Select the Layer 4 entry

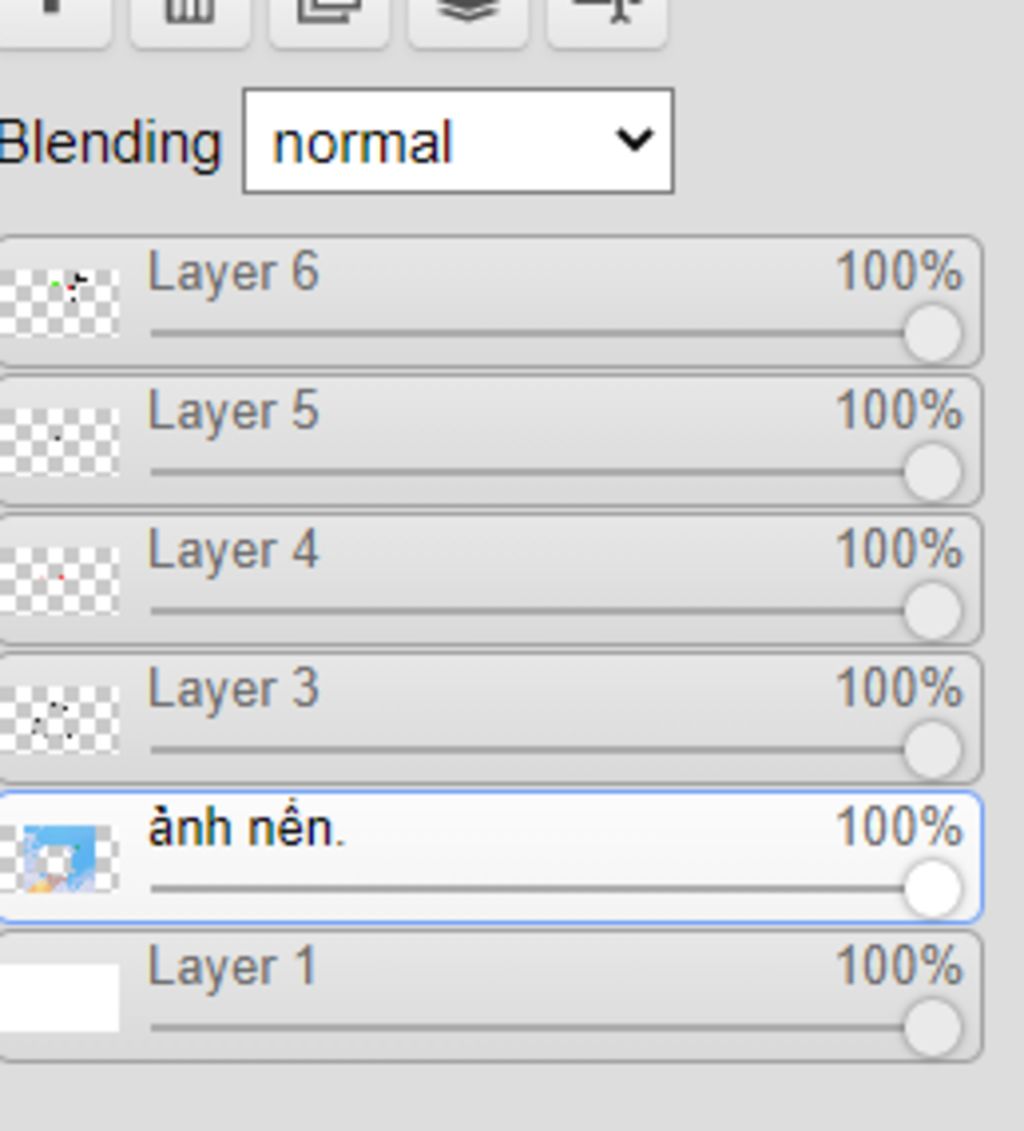[233, 550]
